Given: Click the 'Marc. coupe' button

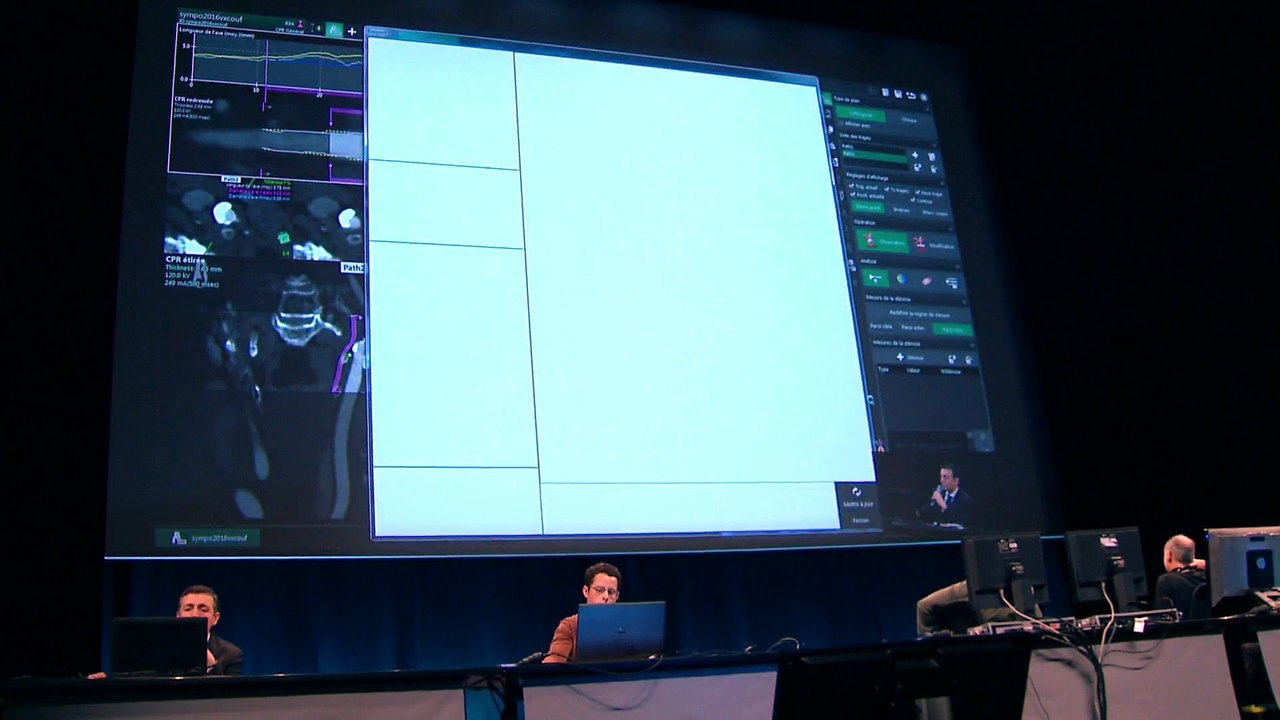Looking at the screenshot, I should (x=935, y=213).
